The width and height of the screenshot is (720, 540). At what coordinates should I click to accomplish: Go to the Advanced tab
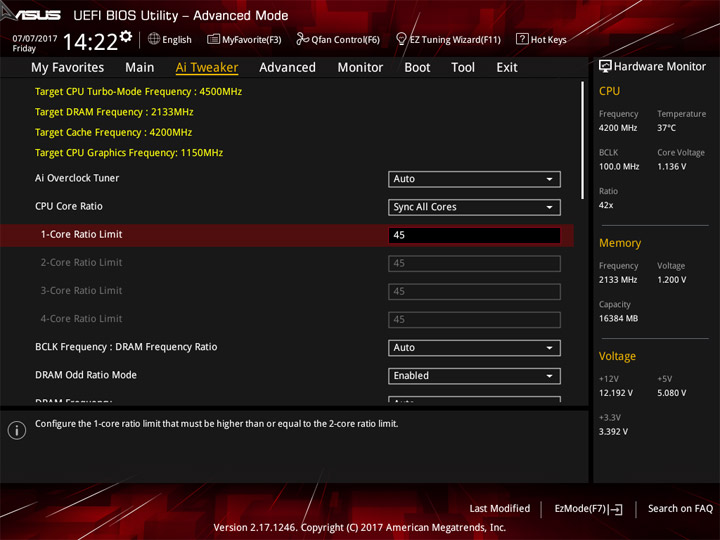click(287, 68)
